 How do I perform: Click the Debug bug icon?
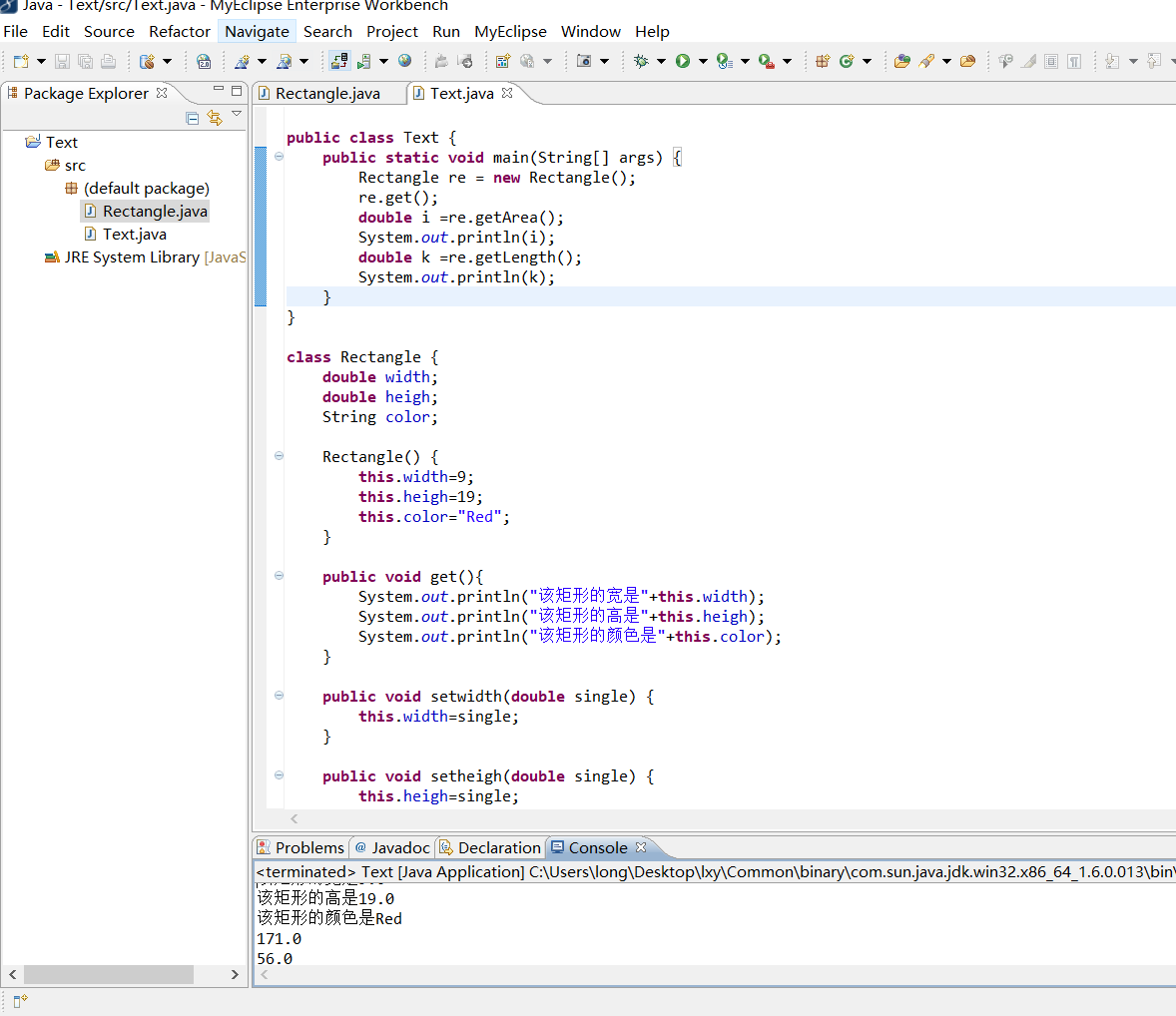tap(641, 61)
